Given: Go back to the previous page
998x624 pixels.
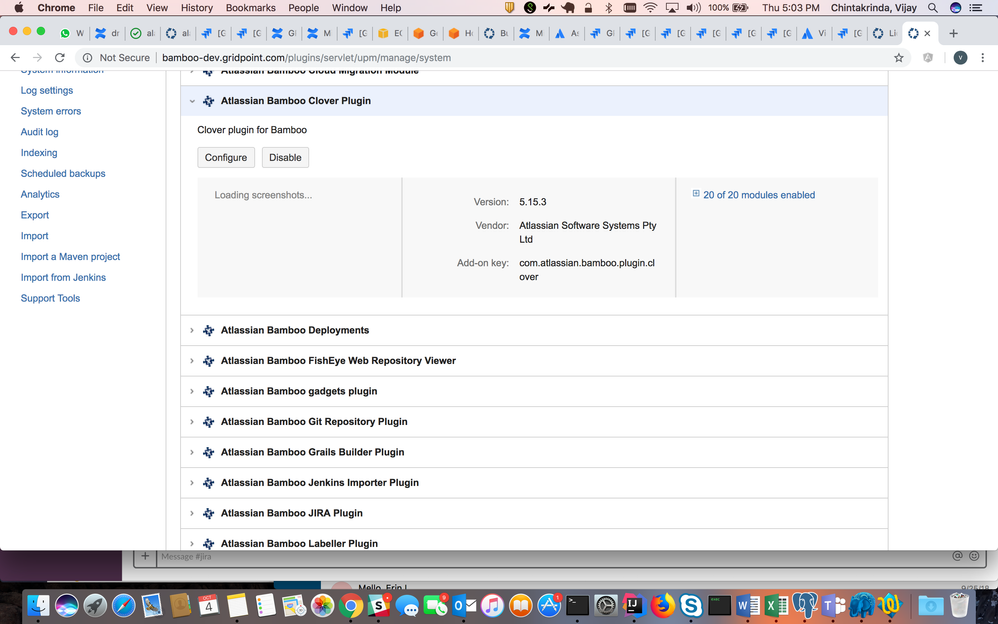Looking at the screenshot, I should (x=15, y=57).
